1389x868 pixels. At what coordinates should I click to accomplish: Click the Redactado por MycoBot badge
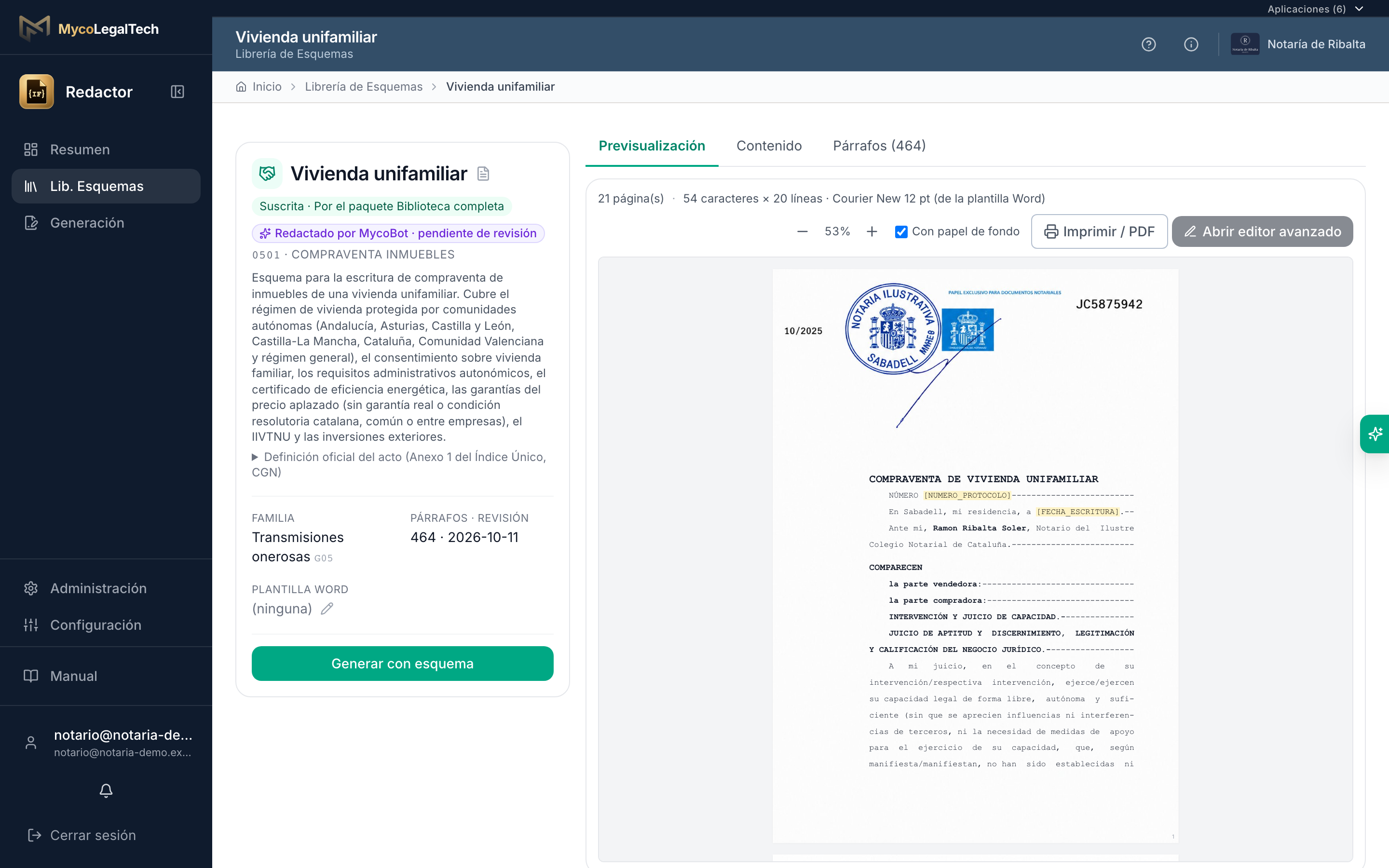[398, 233]
